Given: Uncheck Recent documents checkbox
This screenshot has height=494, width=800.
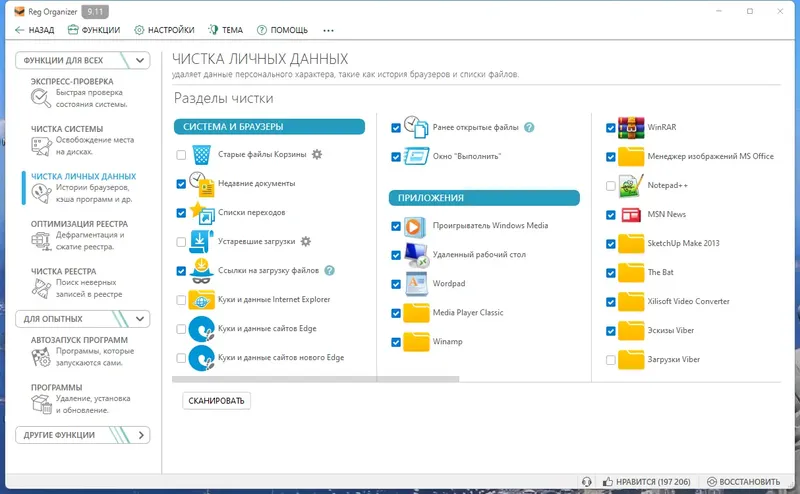Looking at the screenshot, I should pos(181,184).
